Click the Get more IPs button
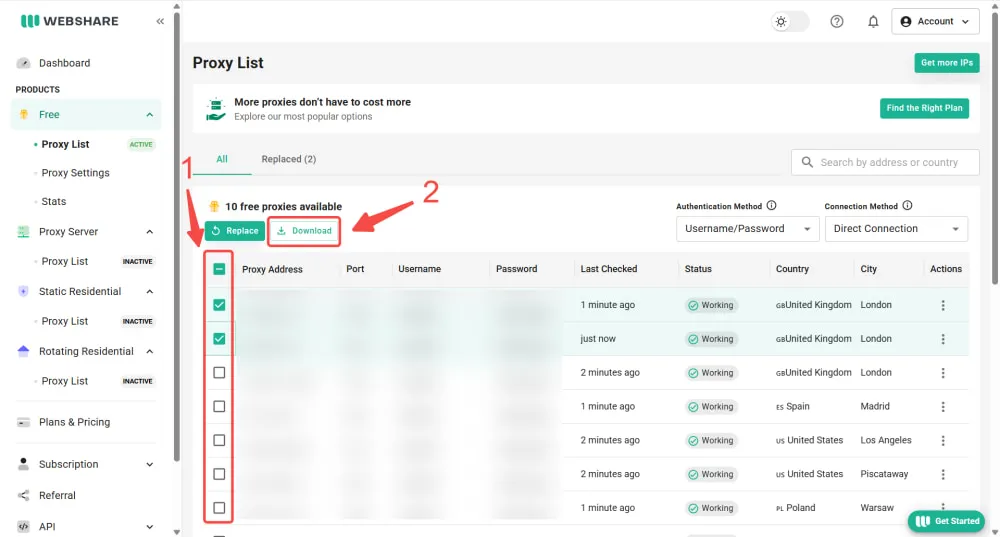The image size is (1000, 537). click(946, 63)
